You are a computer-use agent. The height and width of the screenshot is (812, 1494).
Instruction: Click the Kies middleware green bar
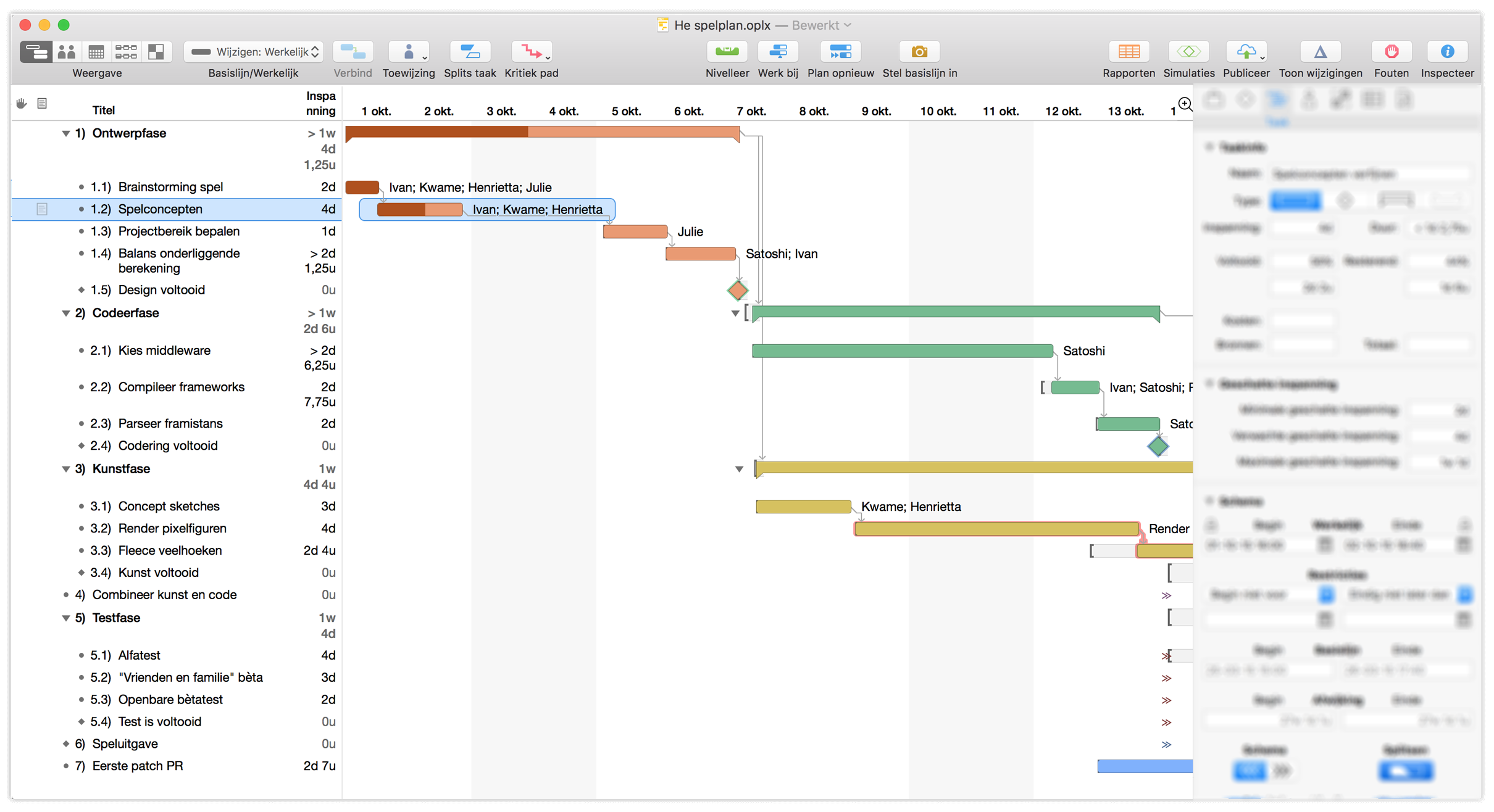click(x=903, y=351)
